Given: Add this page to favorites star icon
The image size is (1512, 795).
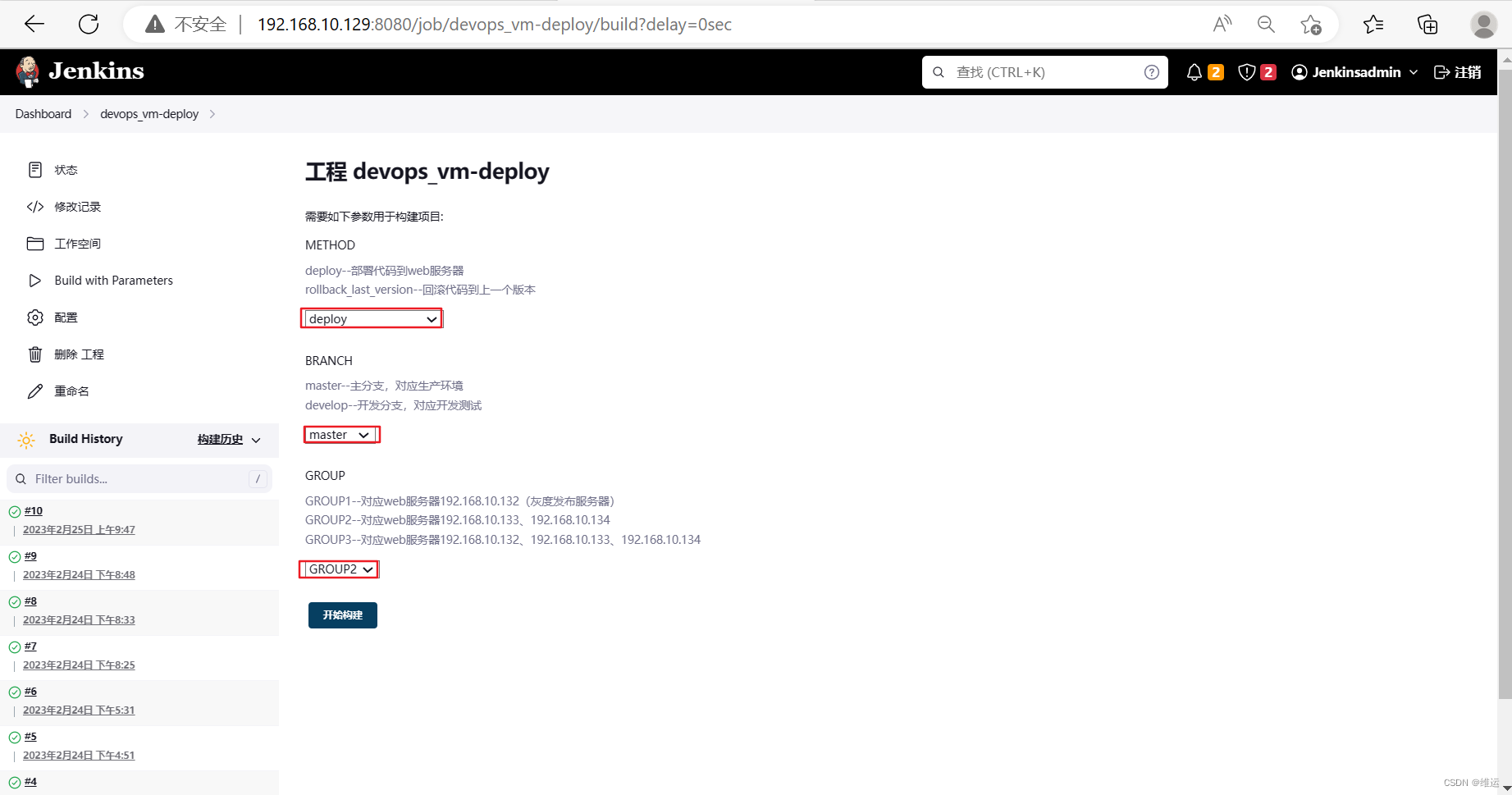Looking at the screenshot, I should 1311,25.
